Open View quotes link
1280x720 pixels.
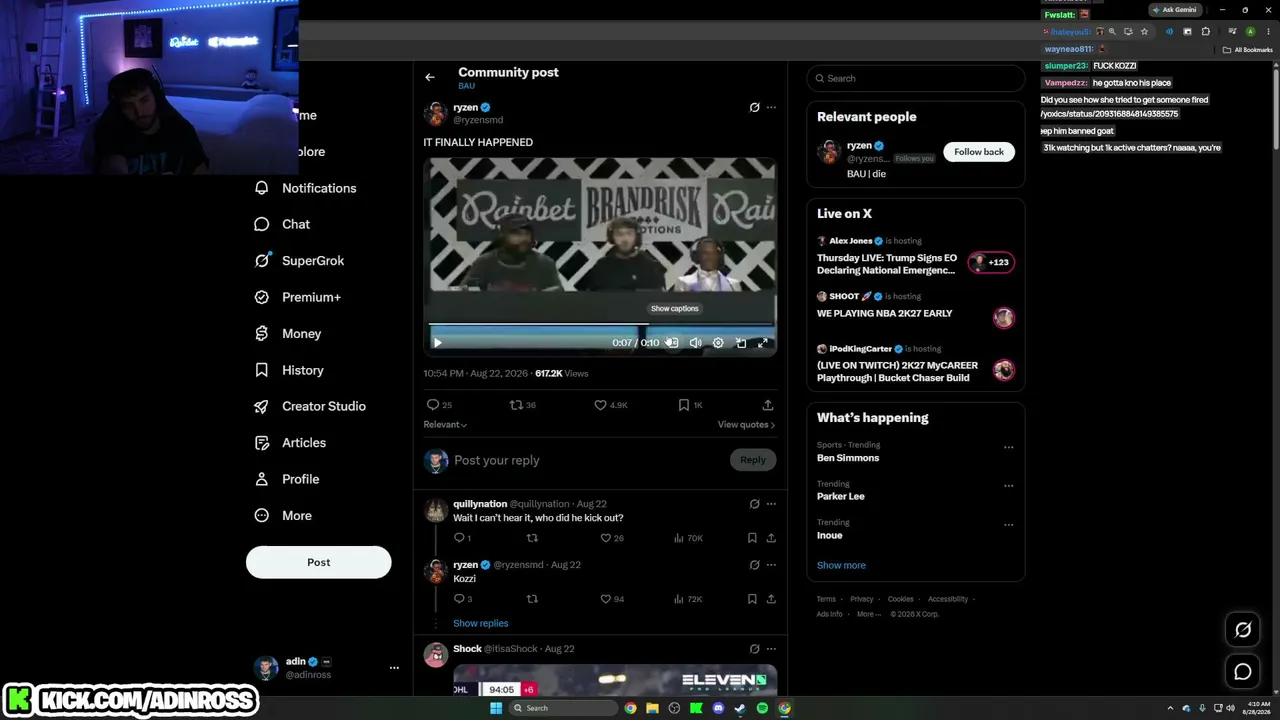[746, 425]
